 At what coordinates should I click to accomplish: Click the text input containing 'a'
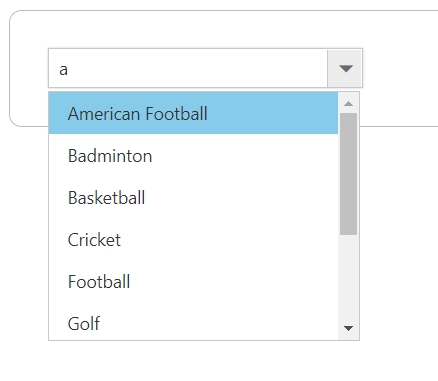pyautogui.click(x=188, y=68)
